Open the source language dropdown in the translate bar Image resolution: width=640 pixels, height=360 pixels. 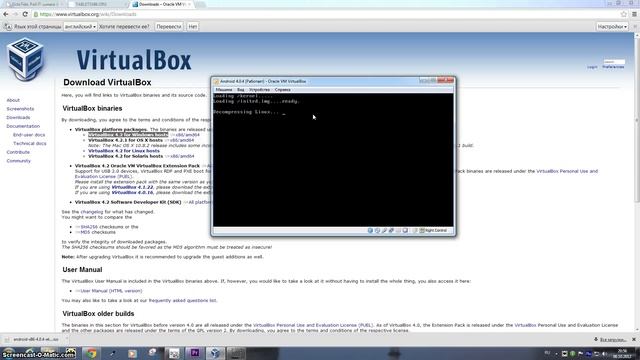tap(80, 27)
